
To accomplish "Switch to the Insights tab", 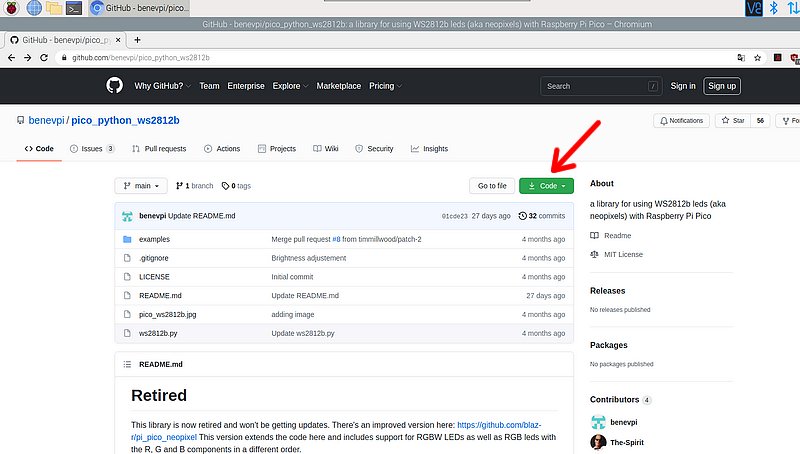I will (430, 148).
